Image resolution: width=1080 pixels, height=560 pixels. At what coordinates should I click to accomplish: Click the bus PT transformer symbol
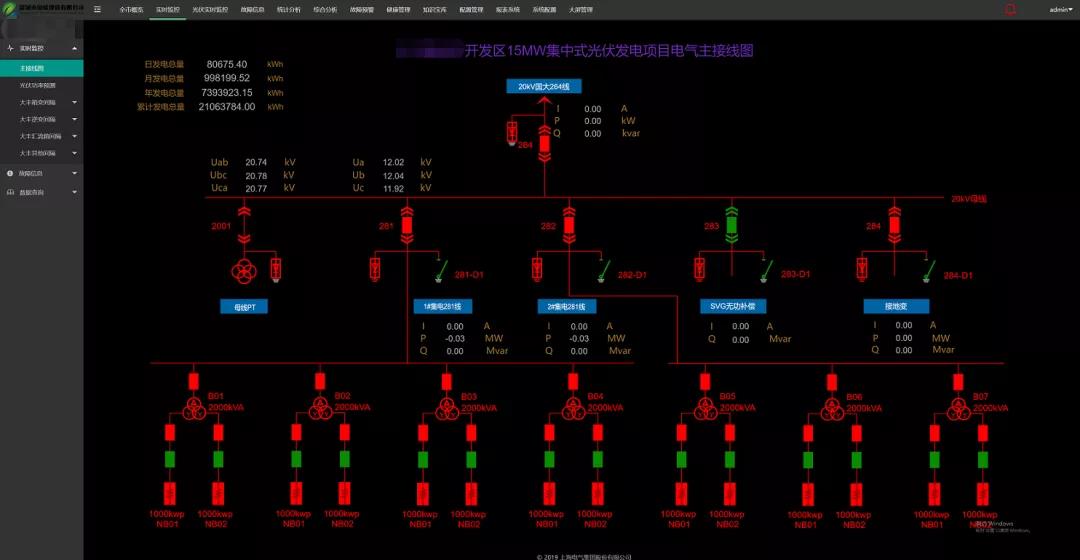pos(244,270)
